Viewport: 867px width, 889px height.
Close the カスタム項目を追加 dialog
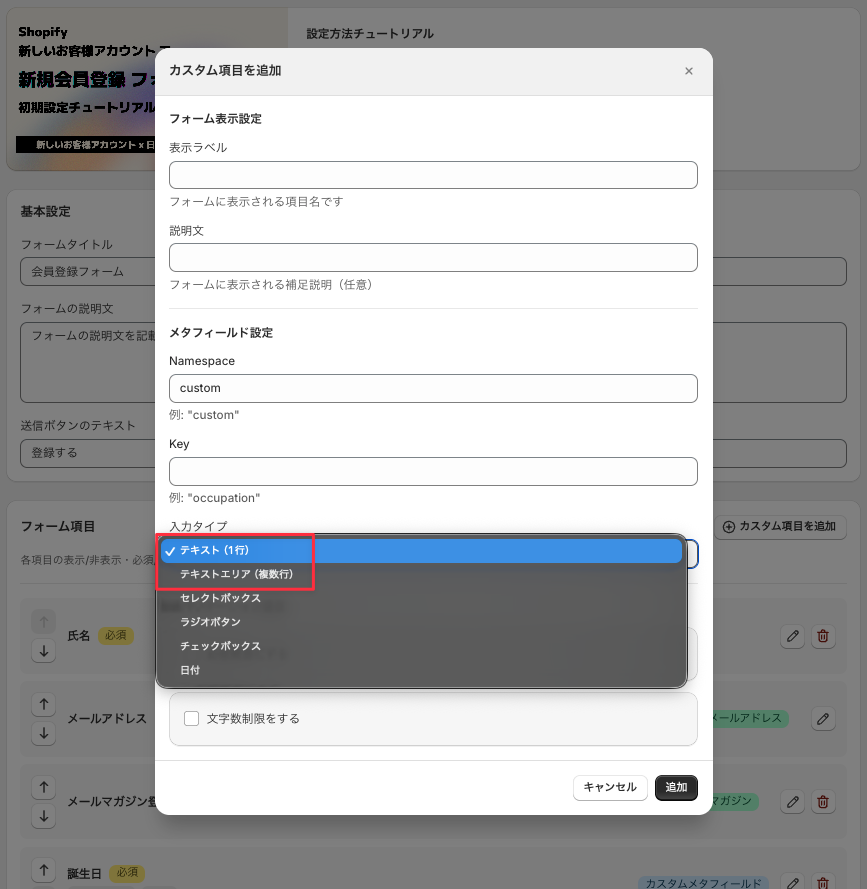(688, 71)
